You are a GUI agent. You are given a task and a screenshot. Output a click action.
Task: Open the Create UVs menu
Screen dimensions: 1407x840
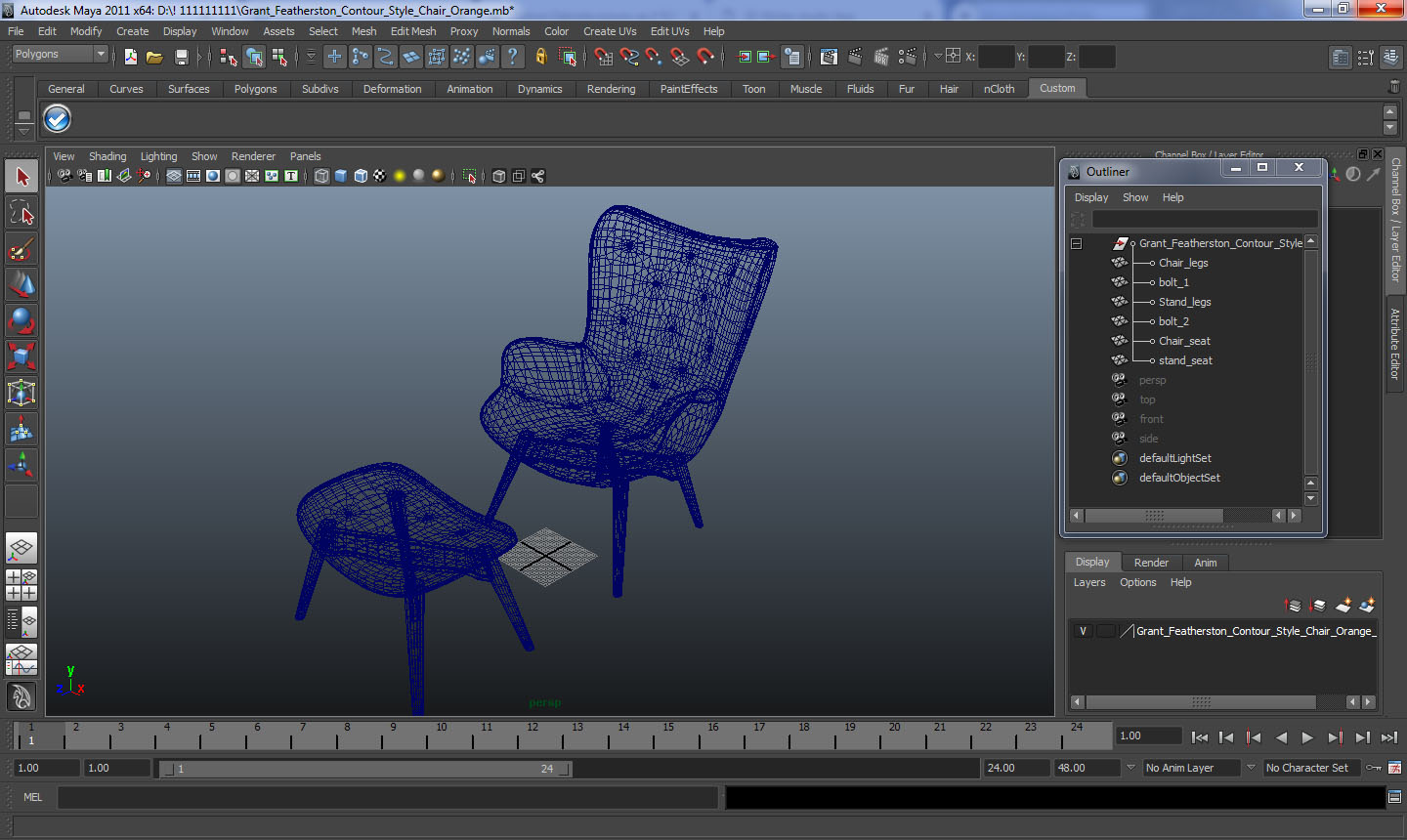[610, 31]
